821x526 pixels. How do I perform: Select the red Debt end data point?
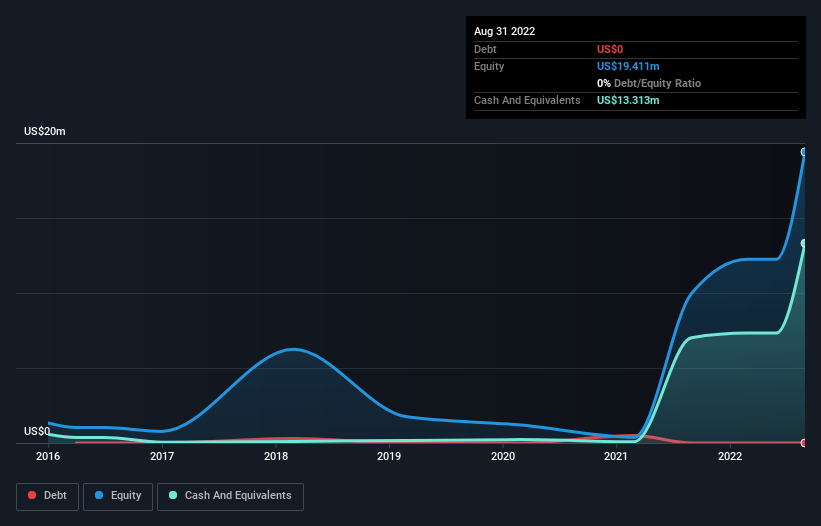[804, 443]
